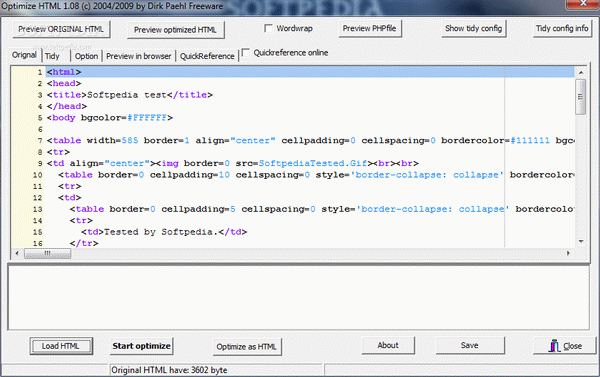600x377 pixels.
Task: Click the table width=585 line
Action: coord(310,140)
